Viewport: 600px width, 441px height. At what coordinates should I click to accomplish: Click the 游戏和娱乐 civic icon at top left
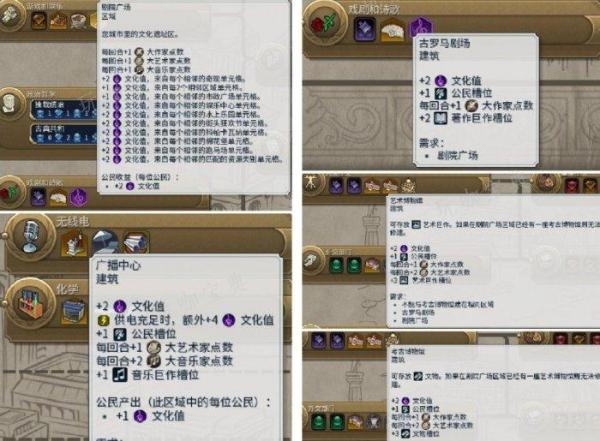coord(11,15)
